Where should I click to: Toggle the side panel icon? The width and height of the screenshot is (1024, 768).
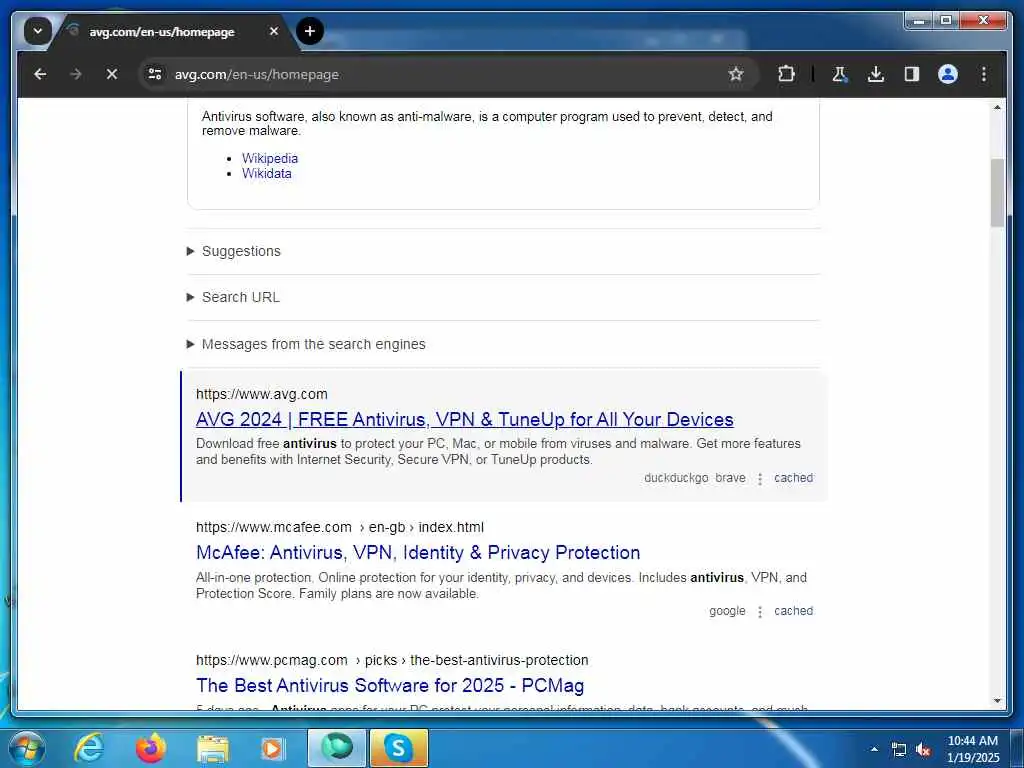(x=912, y=74)
